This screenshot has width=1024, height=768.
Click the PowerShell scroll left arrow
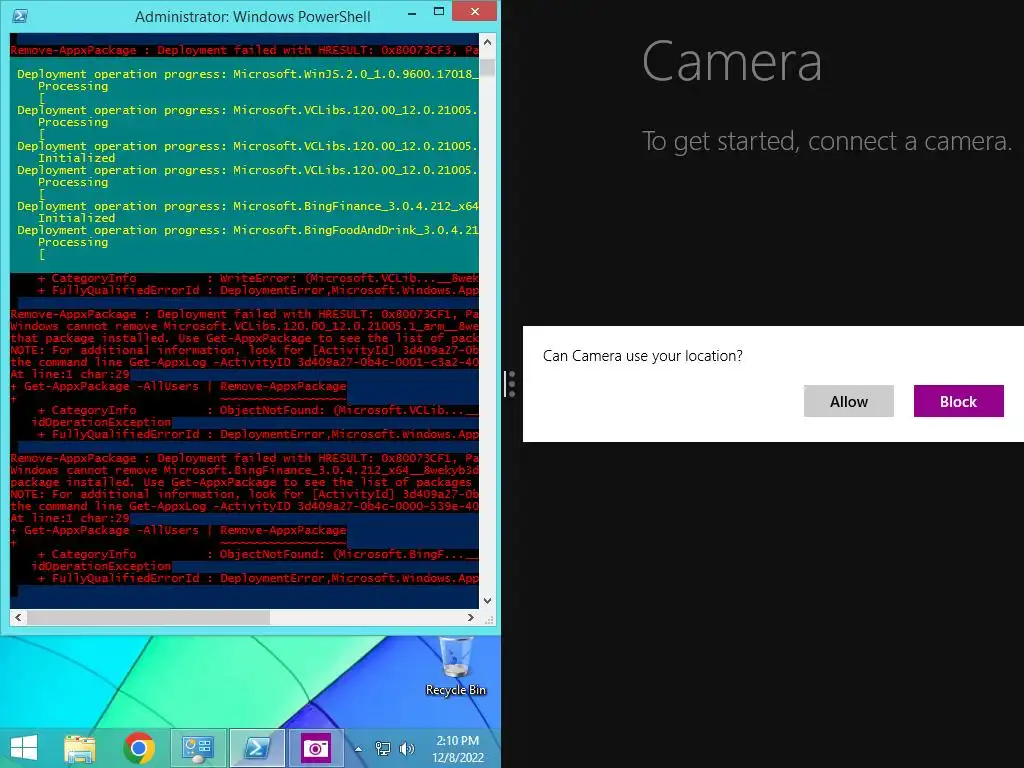tap(18, 617)
